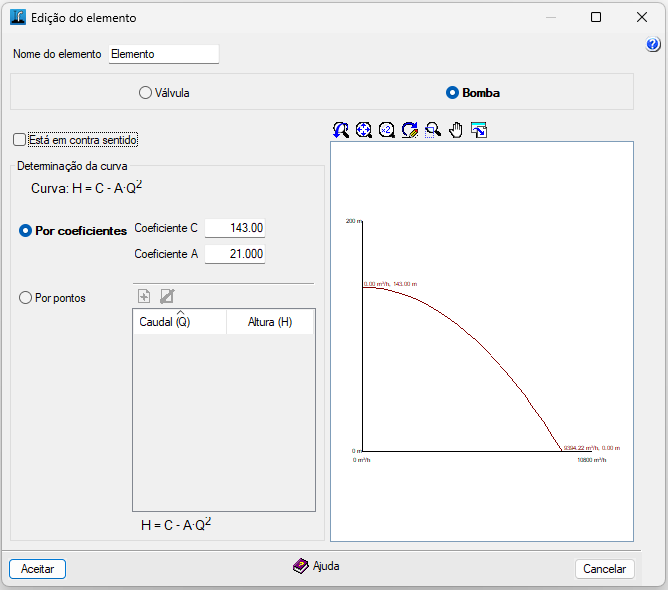Click the Altura (H) column header
Screen dimensions: 668x590
point(270,322)
